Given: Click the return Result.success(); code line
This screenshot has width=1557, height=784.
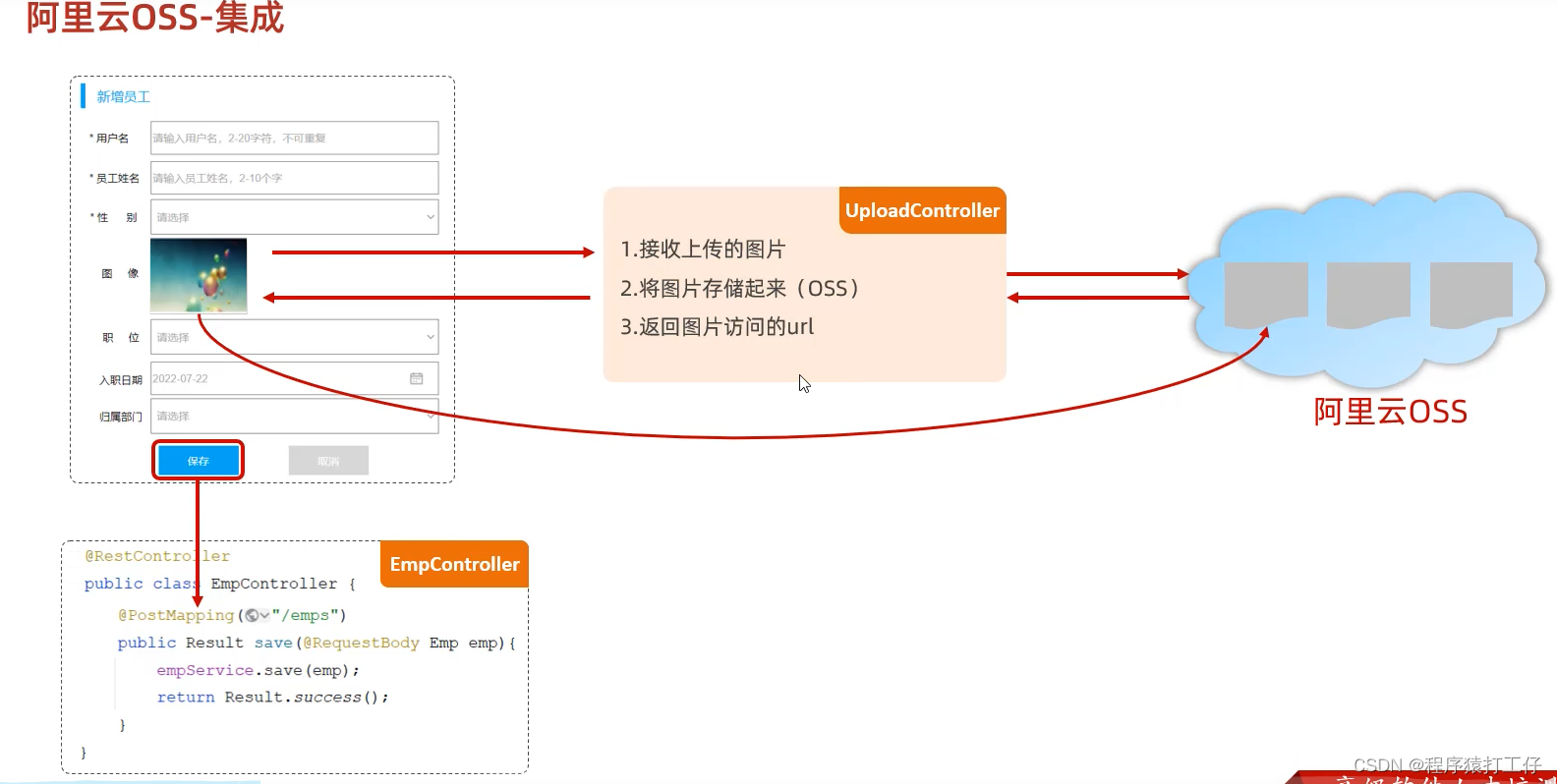Looking at the screenshot, I should [273, 697].
